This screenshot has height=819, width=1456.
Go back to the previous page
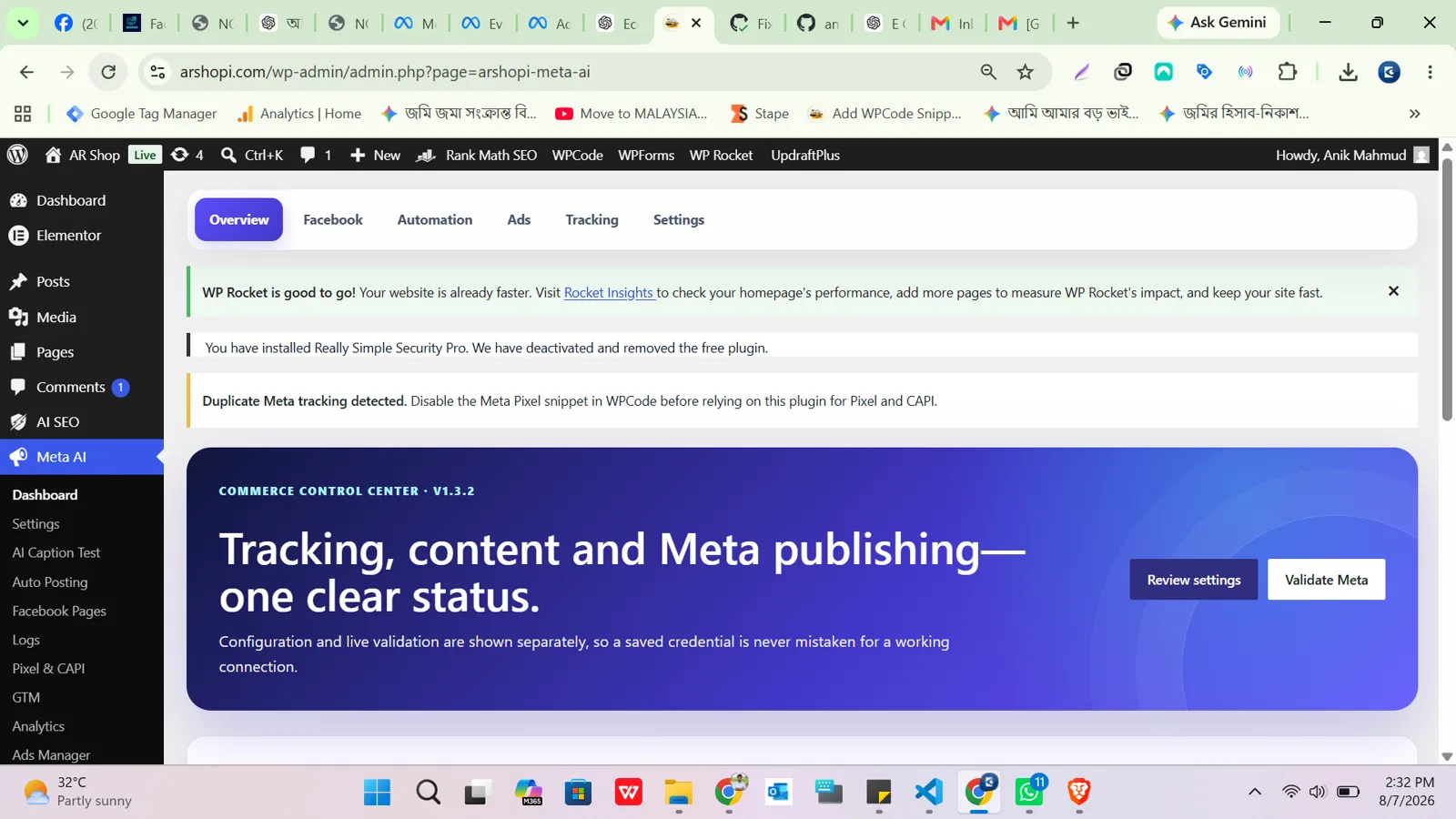26,72
